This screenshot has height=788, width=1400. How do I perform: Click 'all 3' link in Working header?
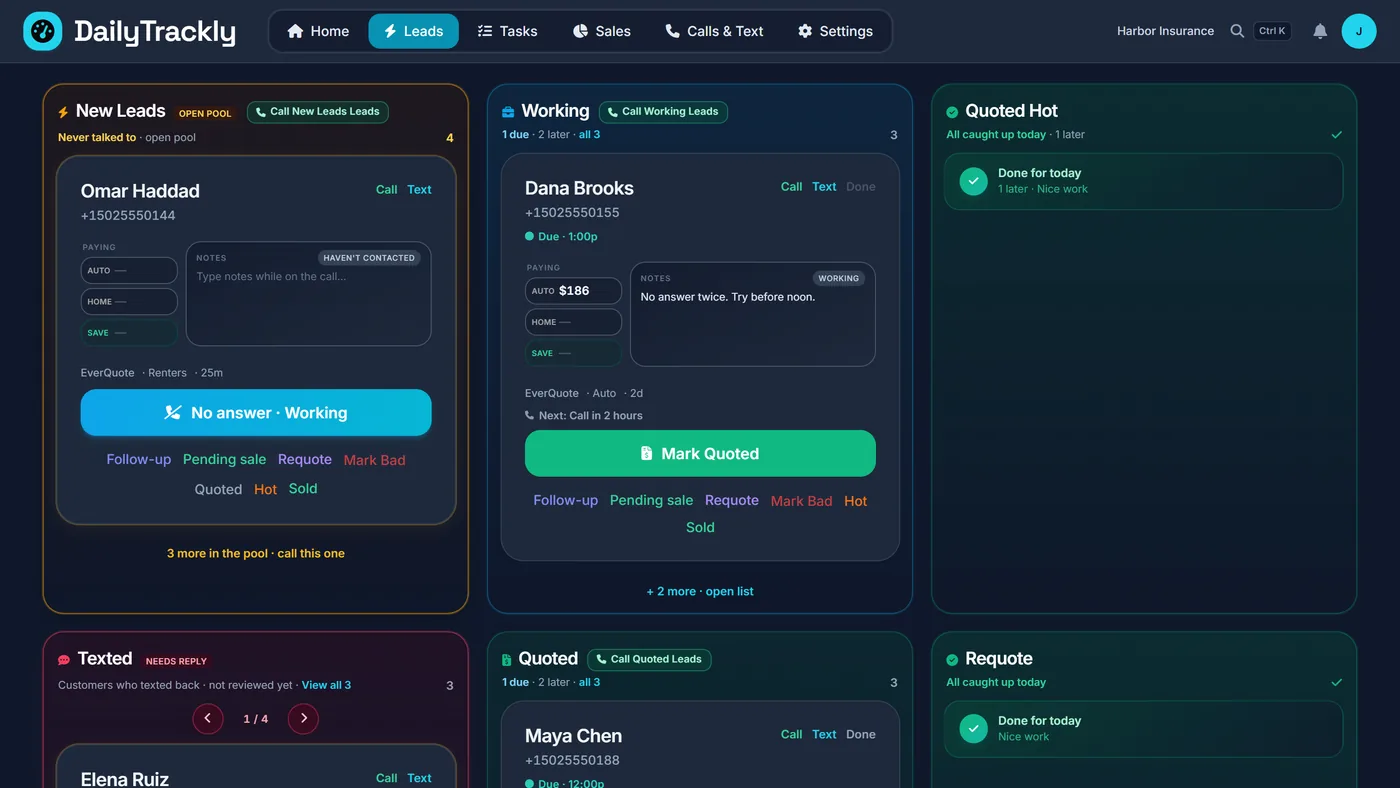tap(589, 135)
